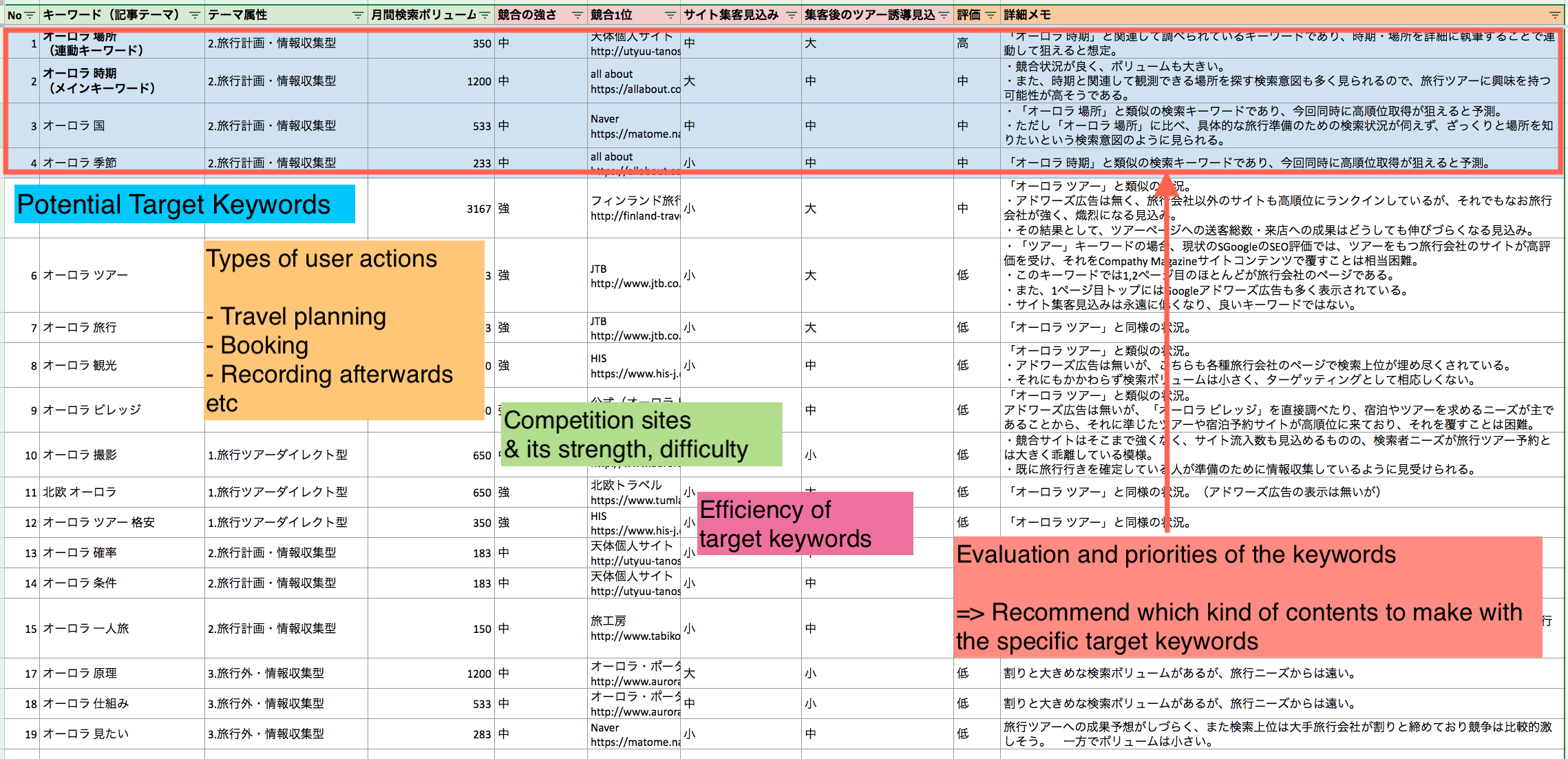This screenshot has width=1568, height=759.
Task: Select the オーロラ 仕組み keyword cell
Action: tap(122, 704)
